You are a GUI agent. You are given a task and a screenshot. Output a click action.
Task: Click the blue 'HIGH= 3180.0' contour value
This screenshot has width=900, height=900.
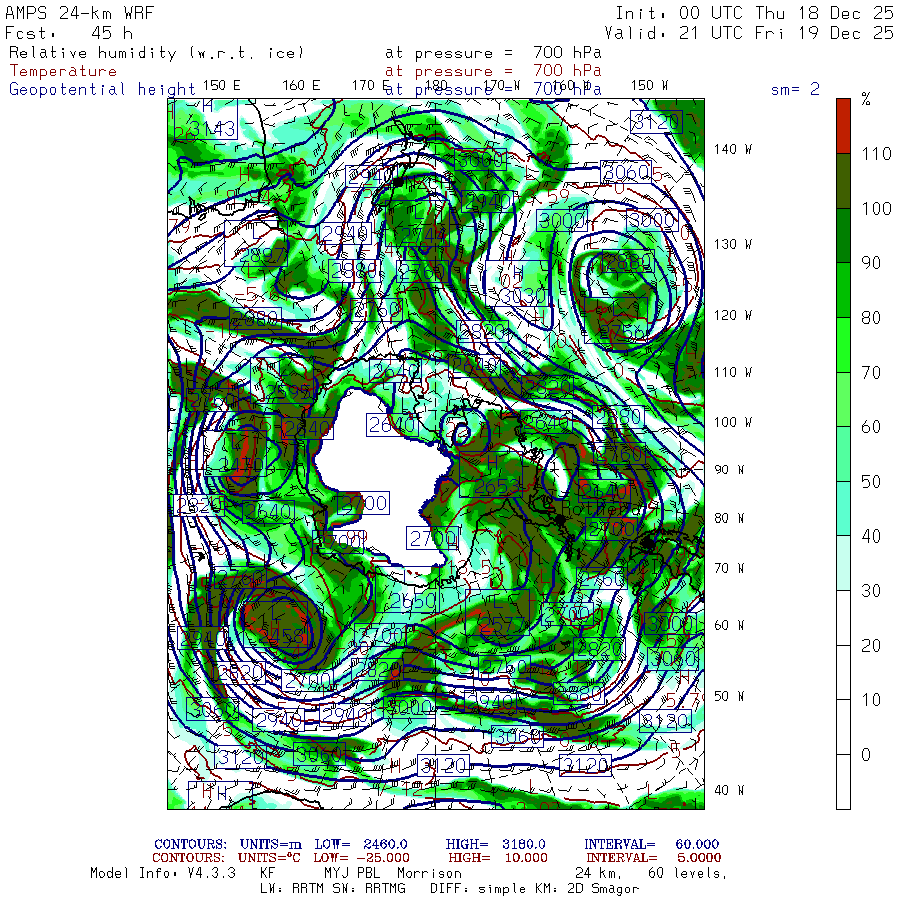495,844
